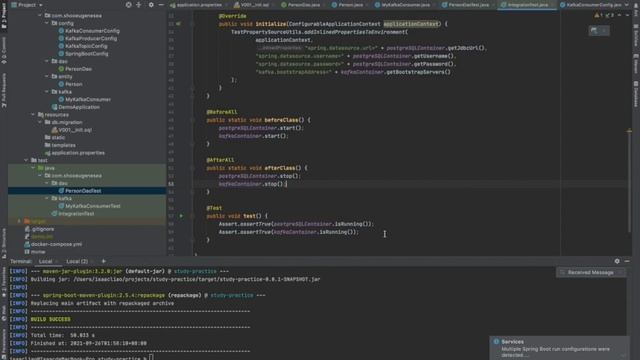Viewport: 640px width, 360px height.
Task: Collapse the entity package folder
Action: click(x=47, y=76)
